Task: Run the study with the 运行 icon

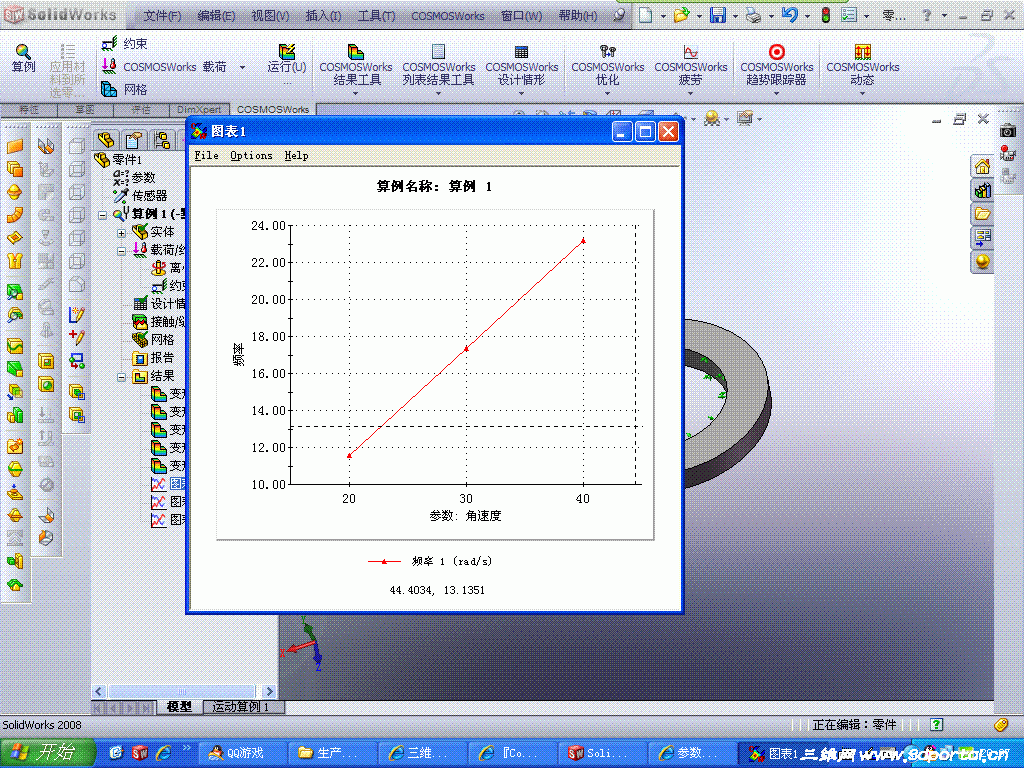Action: (x=287, y=52)
